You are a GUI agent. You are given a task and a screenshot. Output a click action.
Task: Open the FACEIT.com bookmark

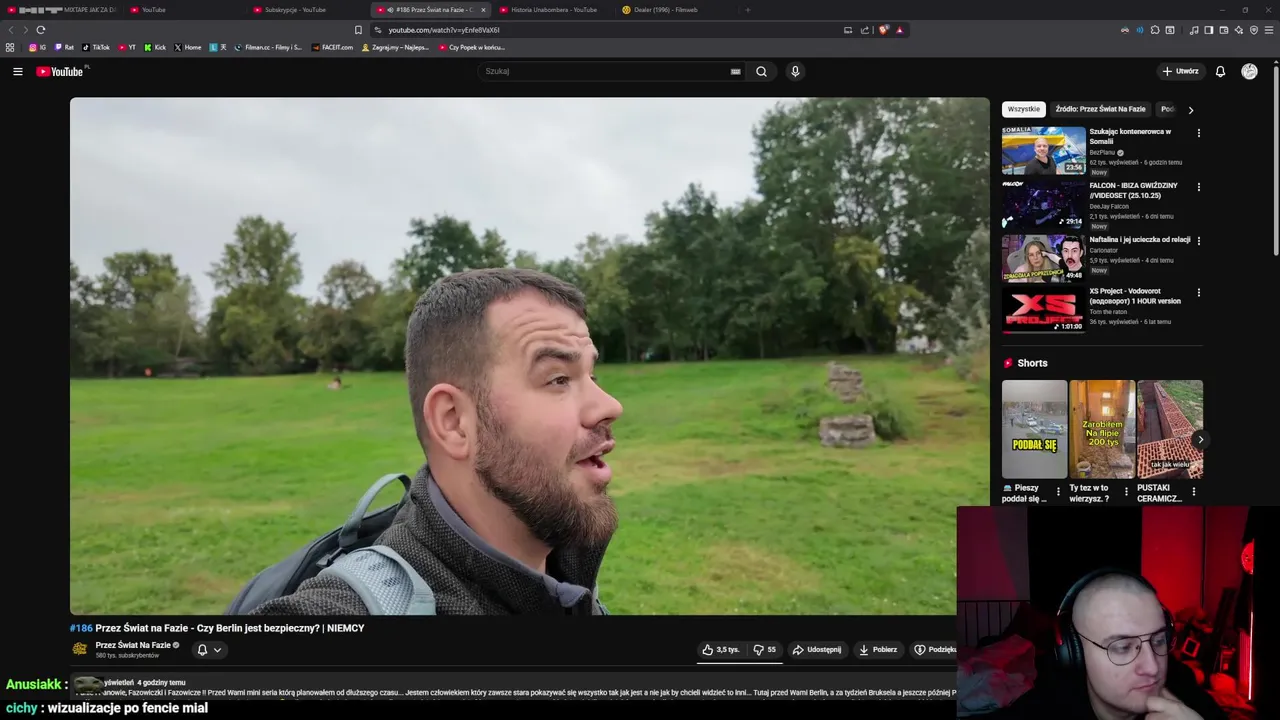tap(333, 47)
